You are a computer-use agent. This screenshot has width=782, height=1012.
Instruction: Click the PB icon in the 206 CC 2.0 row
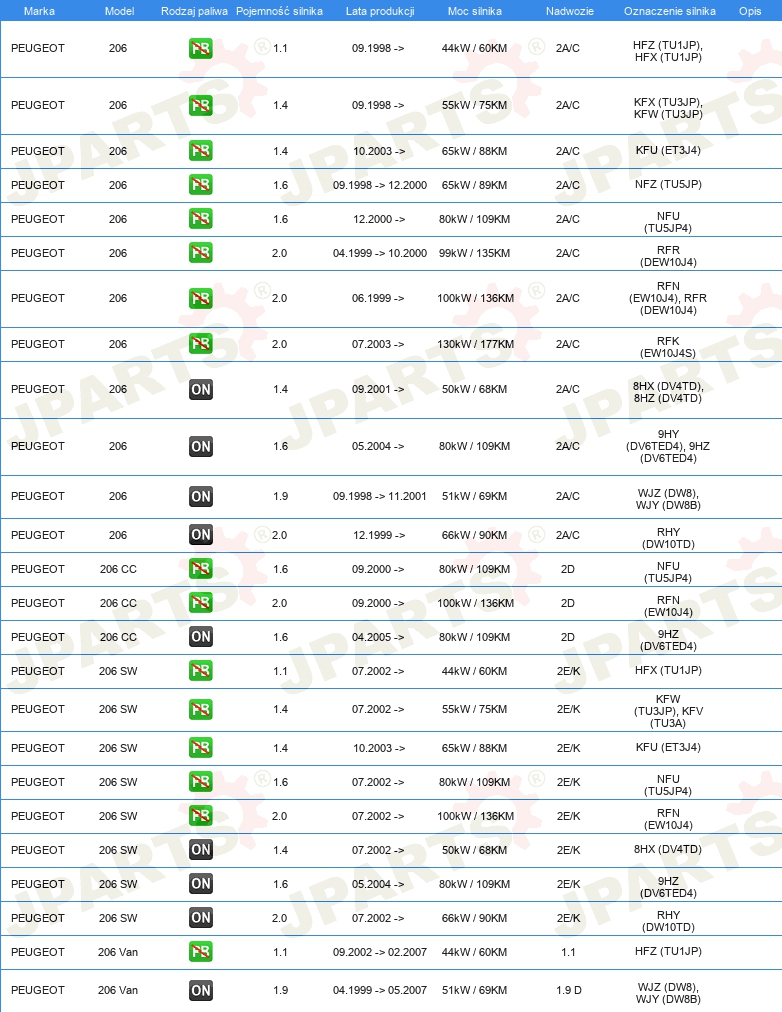click(201, 603)
